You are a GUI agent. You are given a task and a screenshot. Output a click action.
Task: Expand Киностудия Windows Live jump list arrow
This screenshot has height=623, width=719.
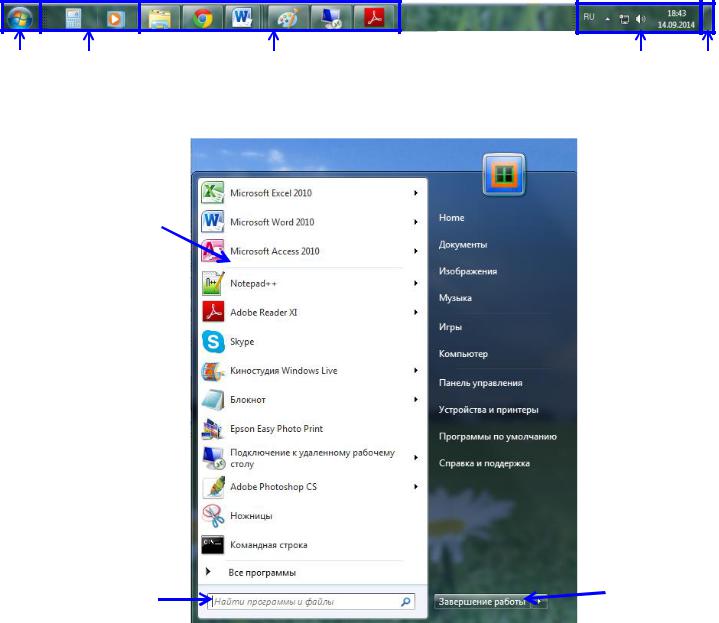(x=415, y=370)
